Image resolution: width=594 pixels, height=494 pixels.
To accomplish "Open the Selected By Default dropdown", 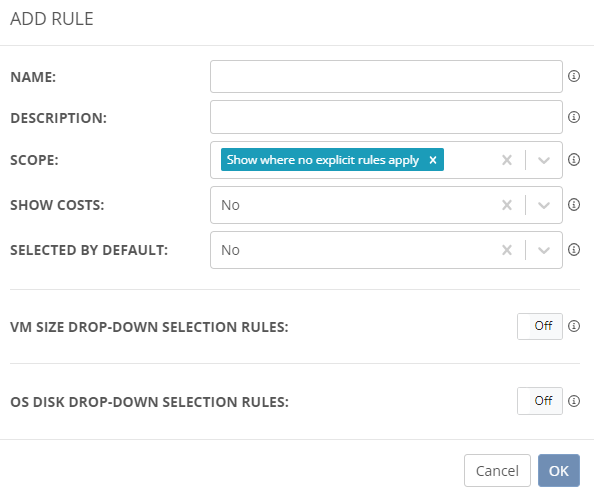I will pos(544,250).
